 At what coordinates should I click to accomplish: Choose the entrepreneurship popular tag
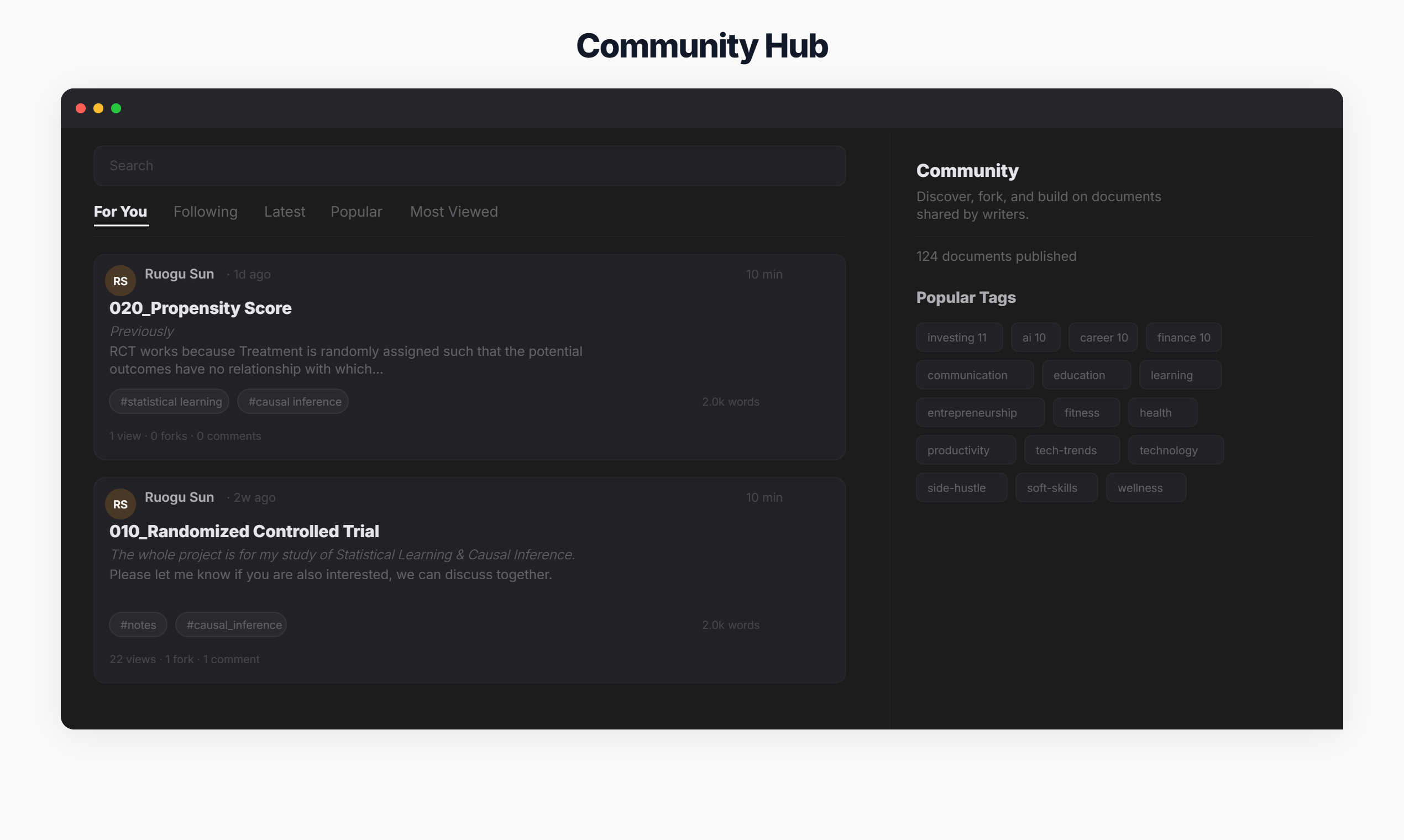pos(979,413)
